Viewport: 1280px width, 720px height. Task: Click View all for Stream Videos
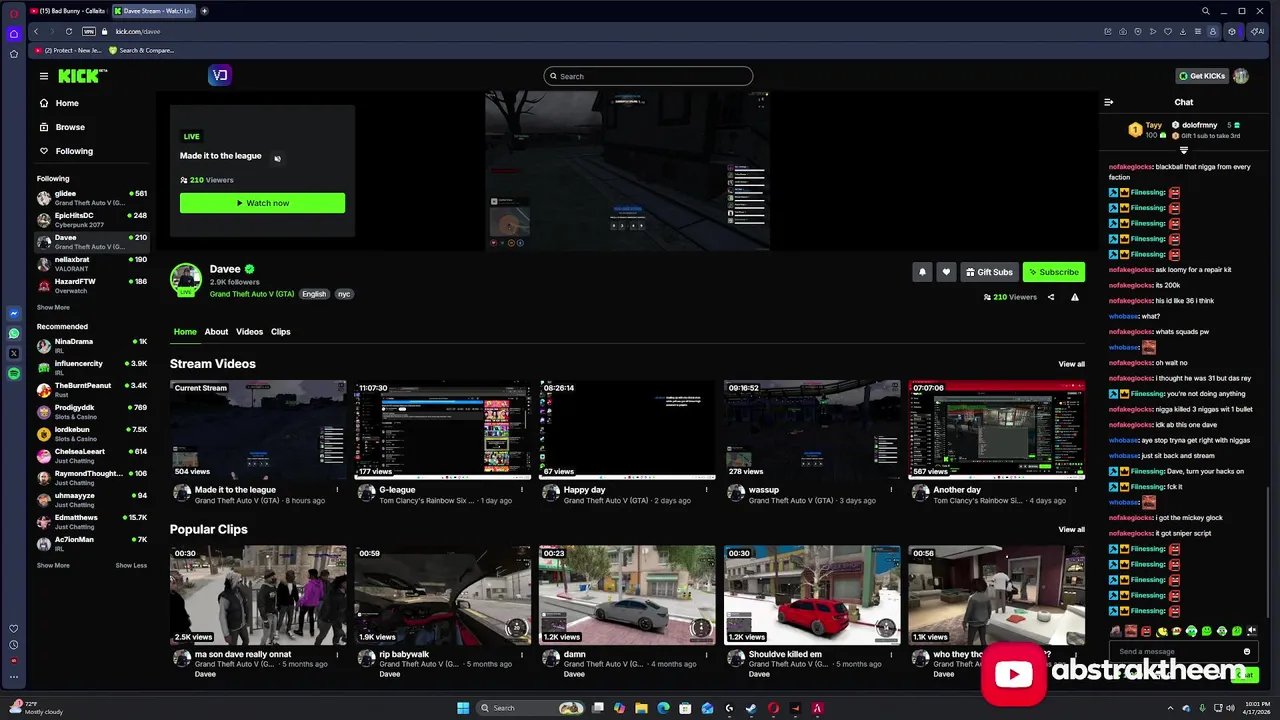1071,364
